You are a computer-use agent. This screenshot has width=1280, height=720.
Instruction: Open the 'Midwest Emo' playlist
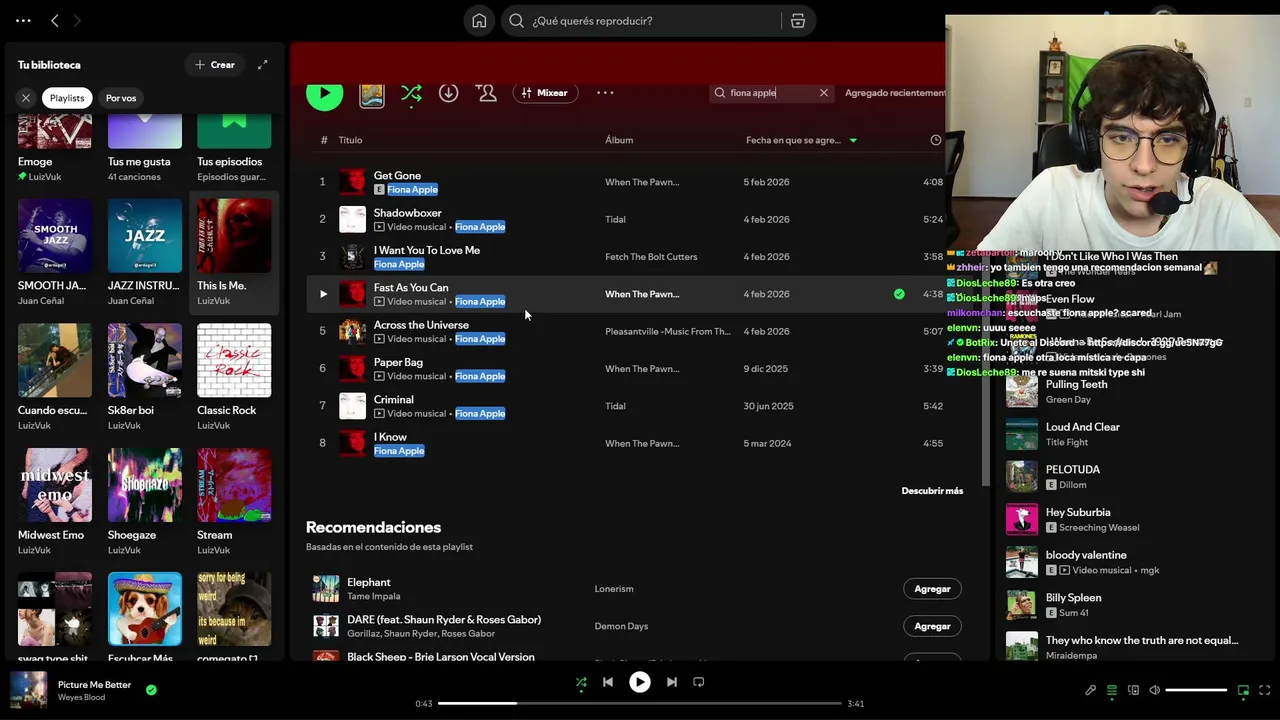(55, 501)
